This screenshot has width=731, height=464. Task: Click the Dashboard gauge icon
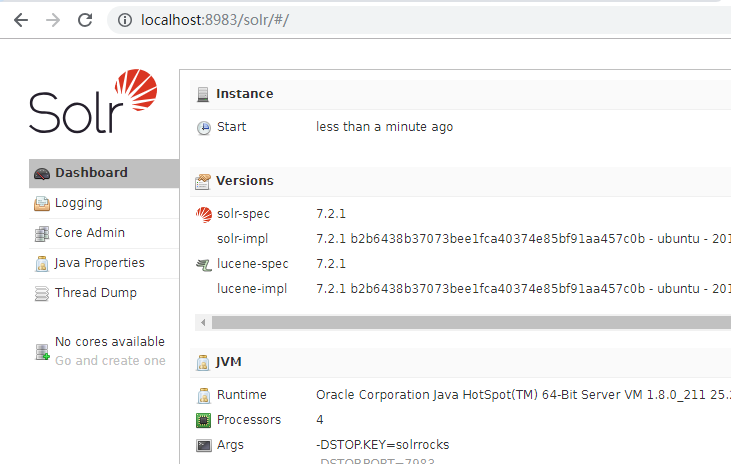42,173
